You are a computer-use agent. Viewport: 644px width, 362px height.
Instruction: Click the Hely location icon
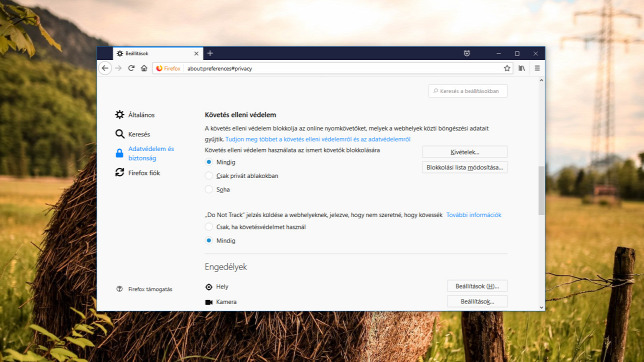click(209, 287)
